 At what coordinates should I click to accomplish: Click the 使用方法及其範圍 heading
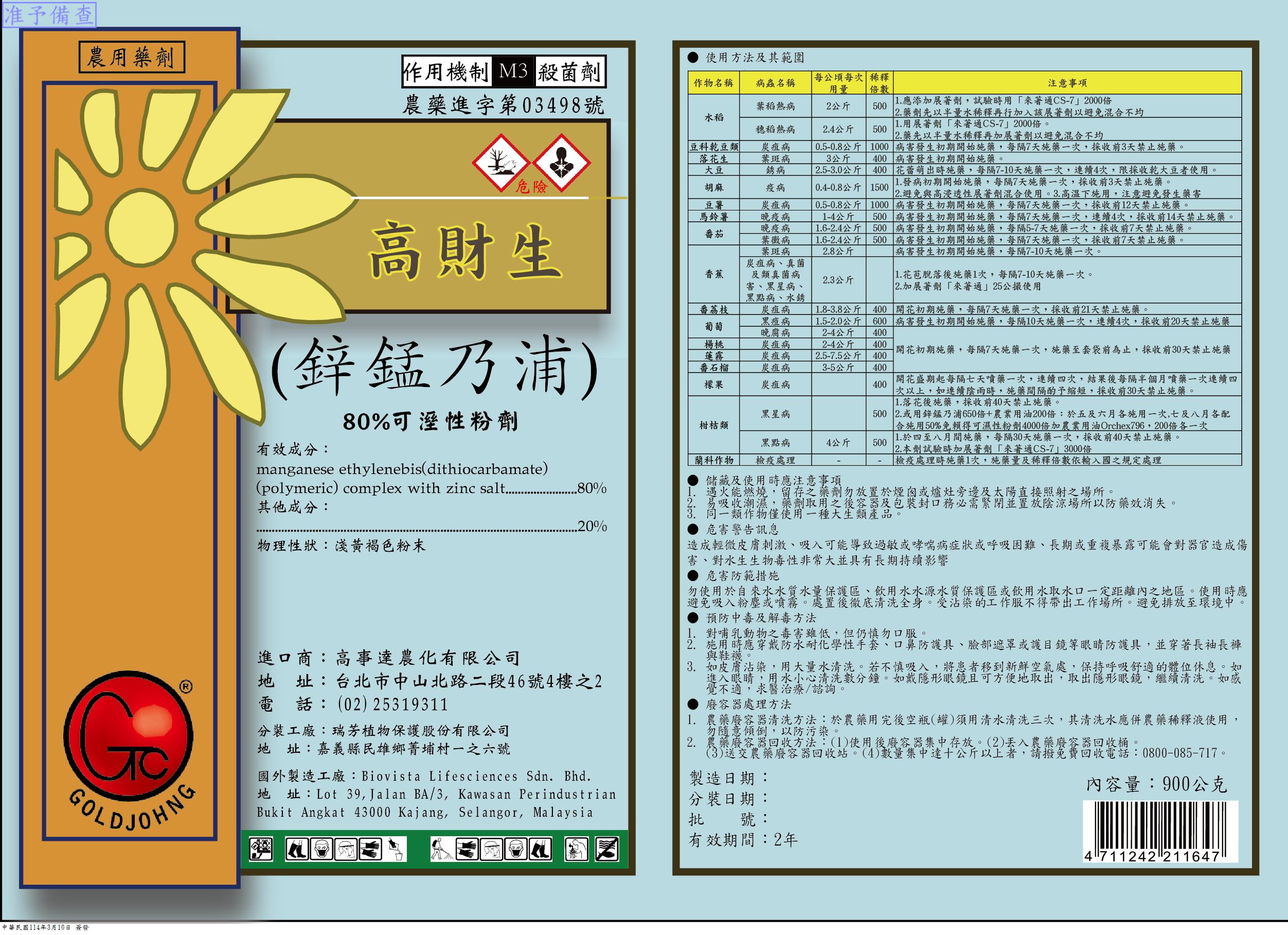tap(755, 57)
